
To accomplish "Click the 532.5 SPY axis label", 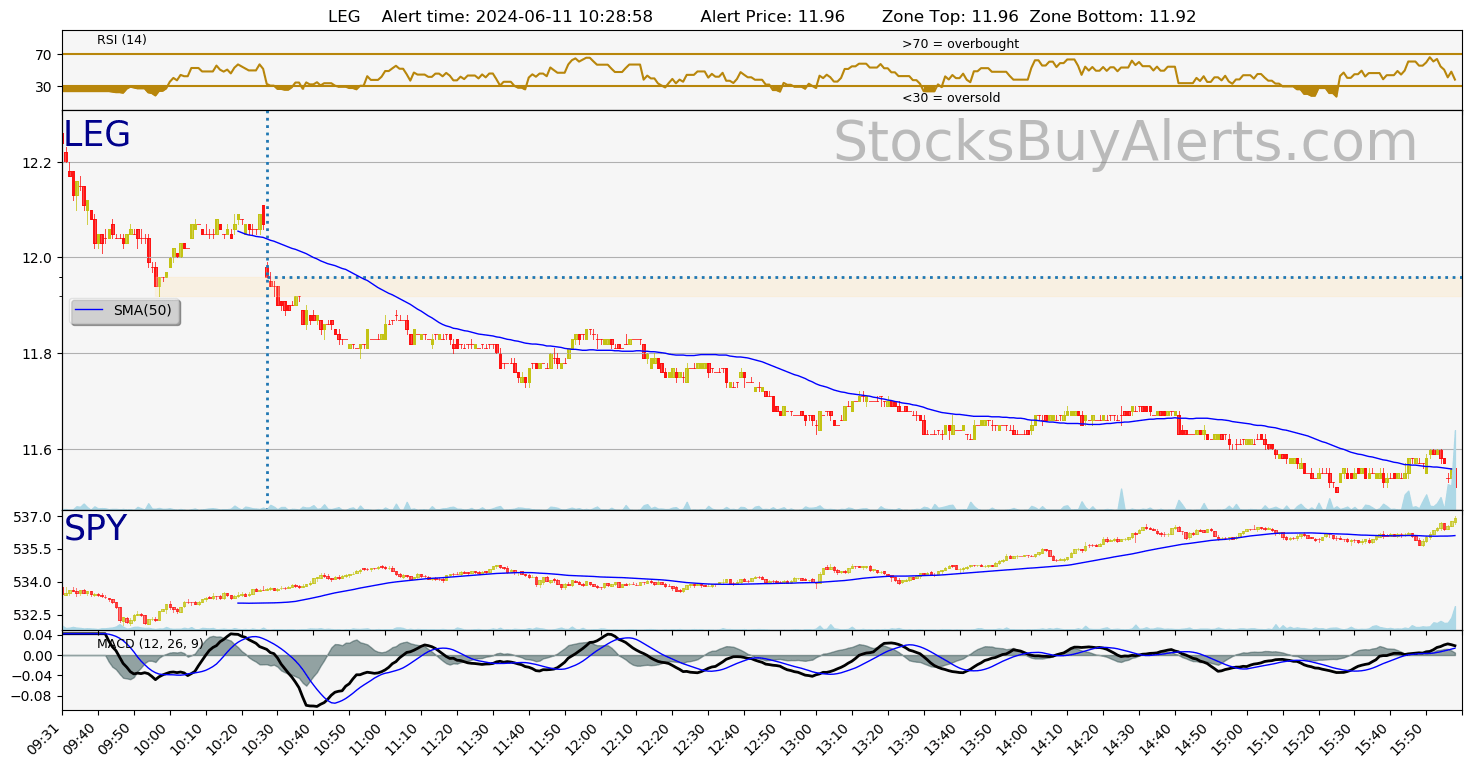I will [33, 615].
